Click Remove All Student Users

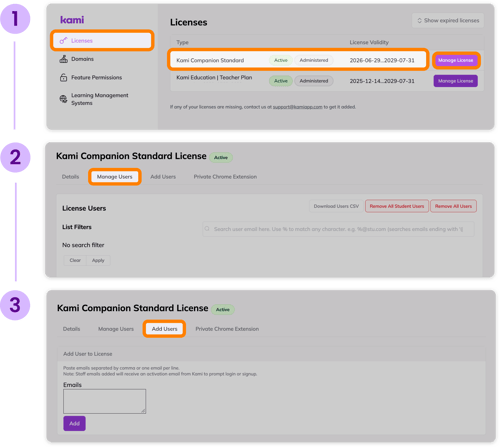[x=397, y=206]
